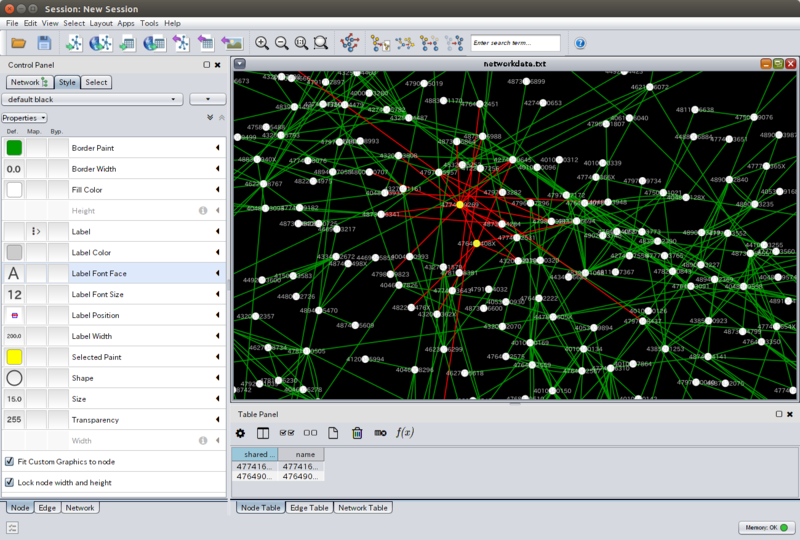Float the Table Panel window icon
Screen dimensions: 800x540
[x=779, y=414]
